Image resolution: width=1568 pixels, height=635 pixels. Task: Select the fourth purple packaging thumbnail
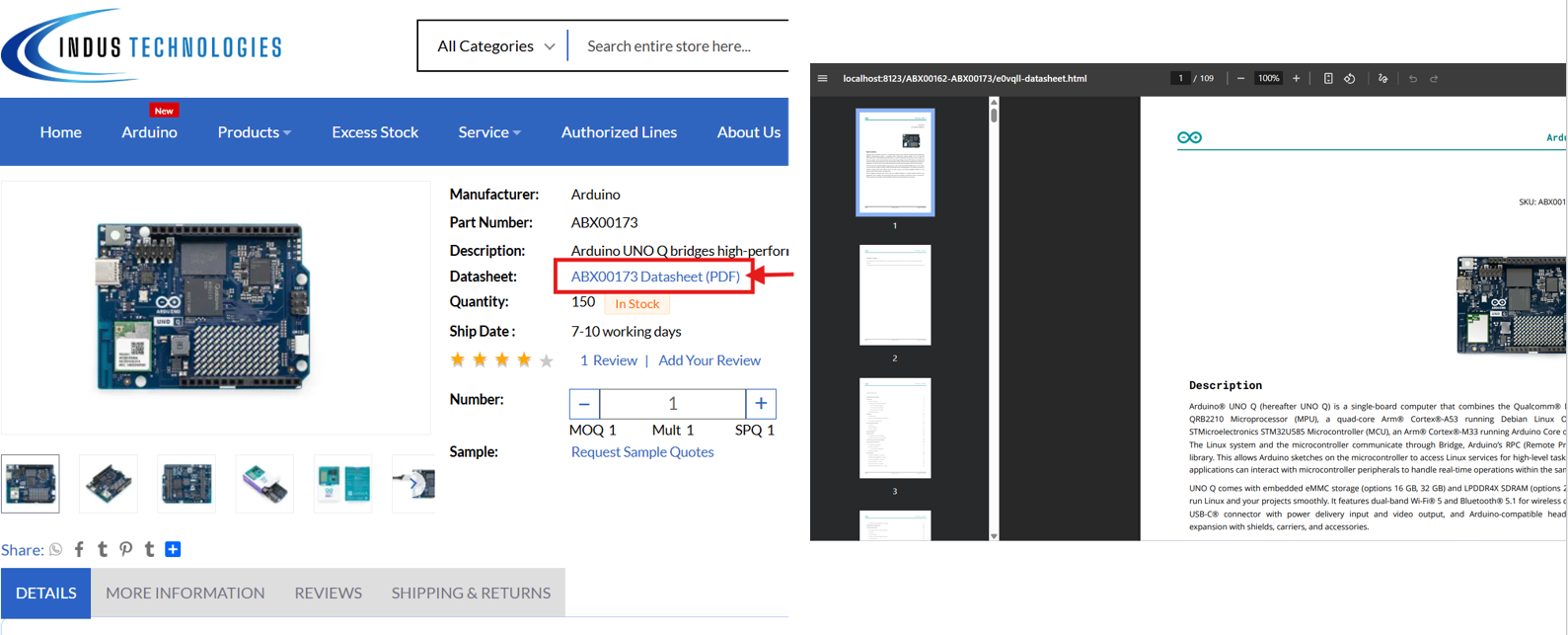point(264,484)
